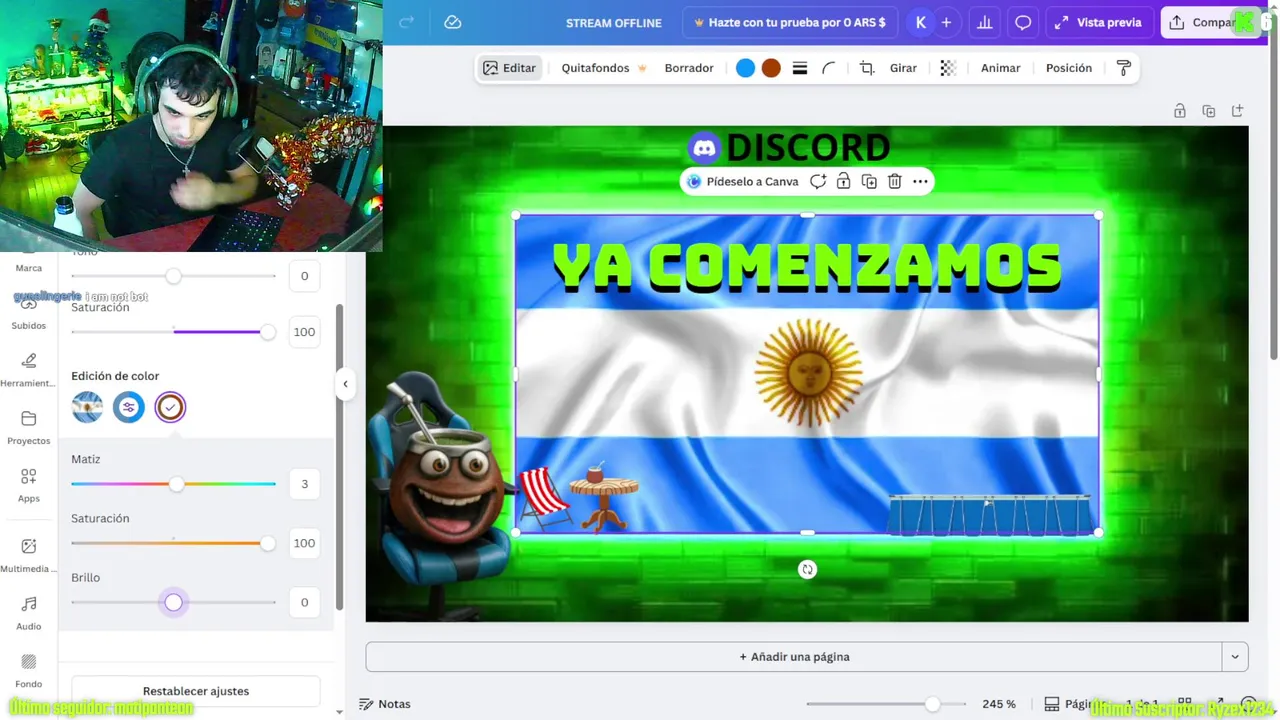The image size is (1280, 720).
Task: Click the rotate handle below the flag image
Action: click(807, 569)
